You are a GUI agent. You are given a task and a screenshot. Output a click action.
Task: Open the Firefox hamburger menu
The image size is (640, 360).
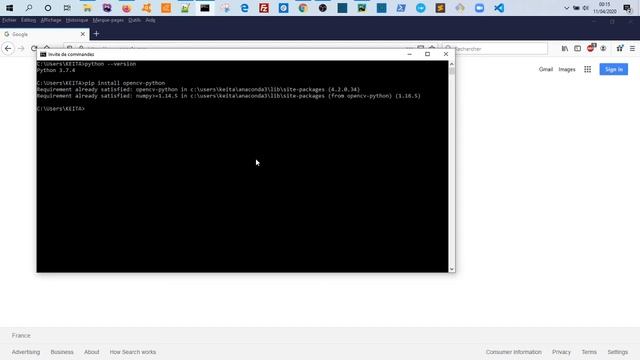click(x=632, y=49)
